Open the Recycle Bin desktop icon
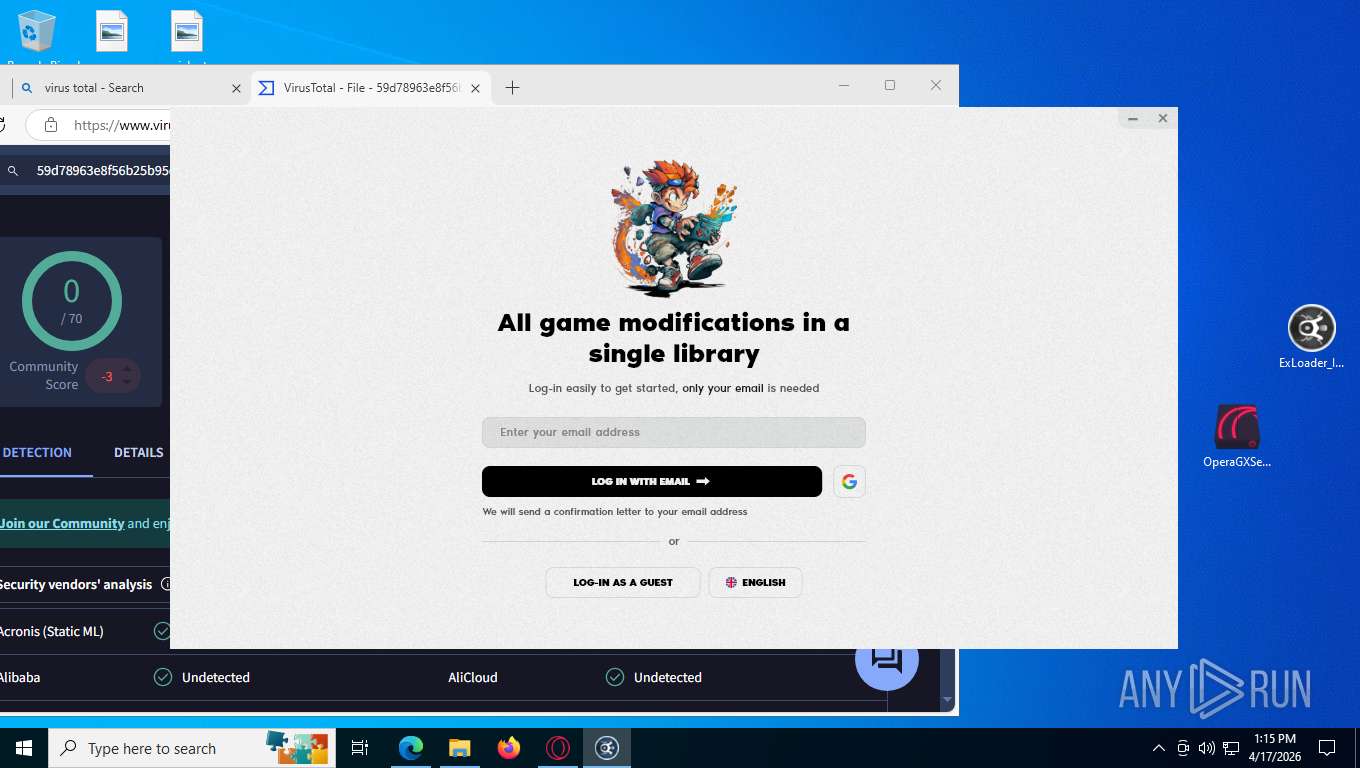1360x768 pixels. pyautogui.click(x=37, y=37)
